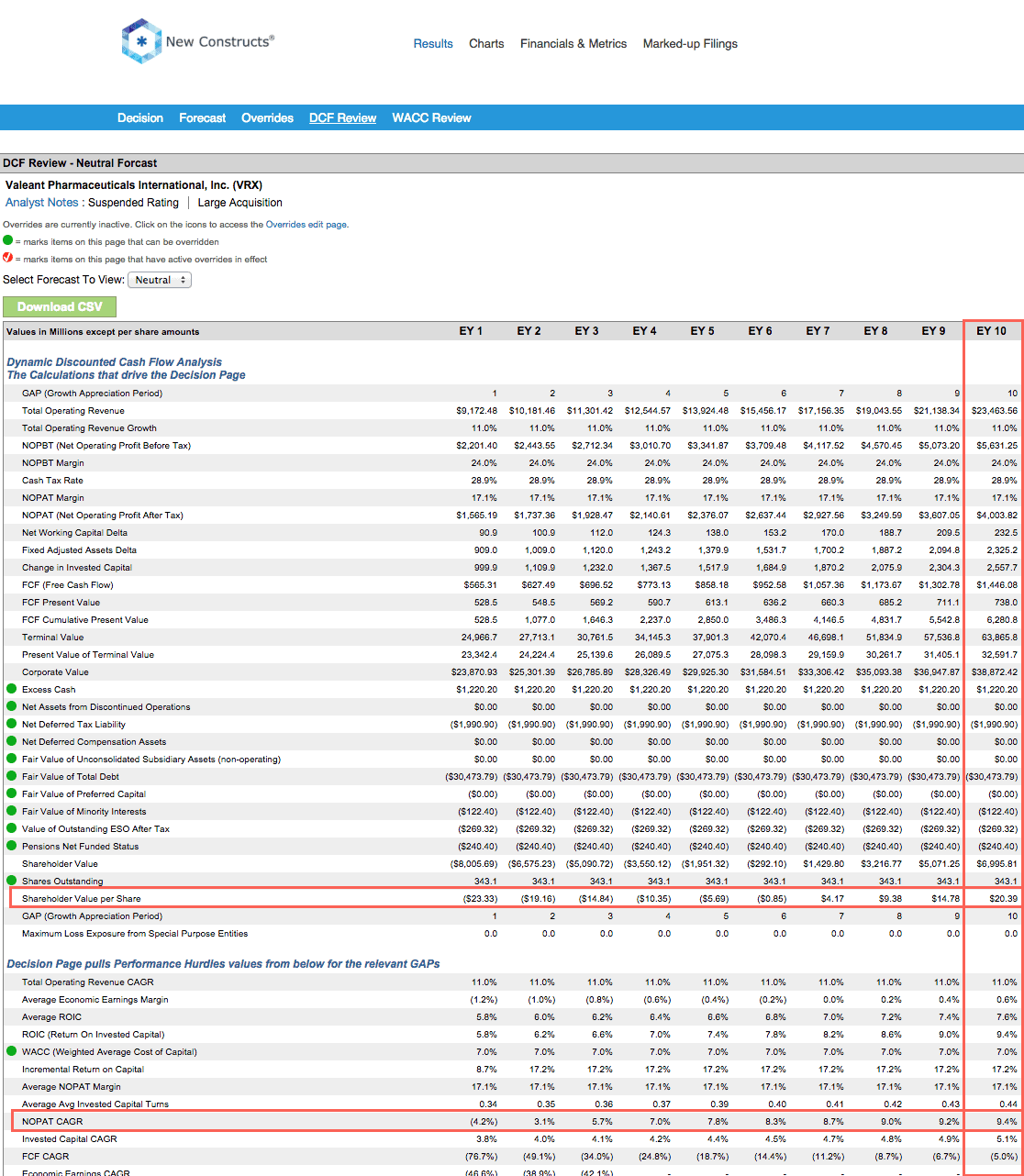Image resolution: width=1024 pixels, height=1176 pixels.
Task: Open the Select Forecast To View dropdown
Action: [x=160, y=280]
